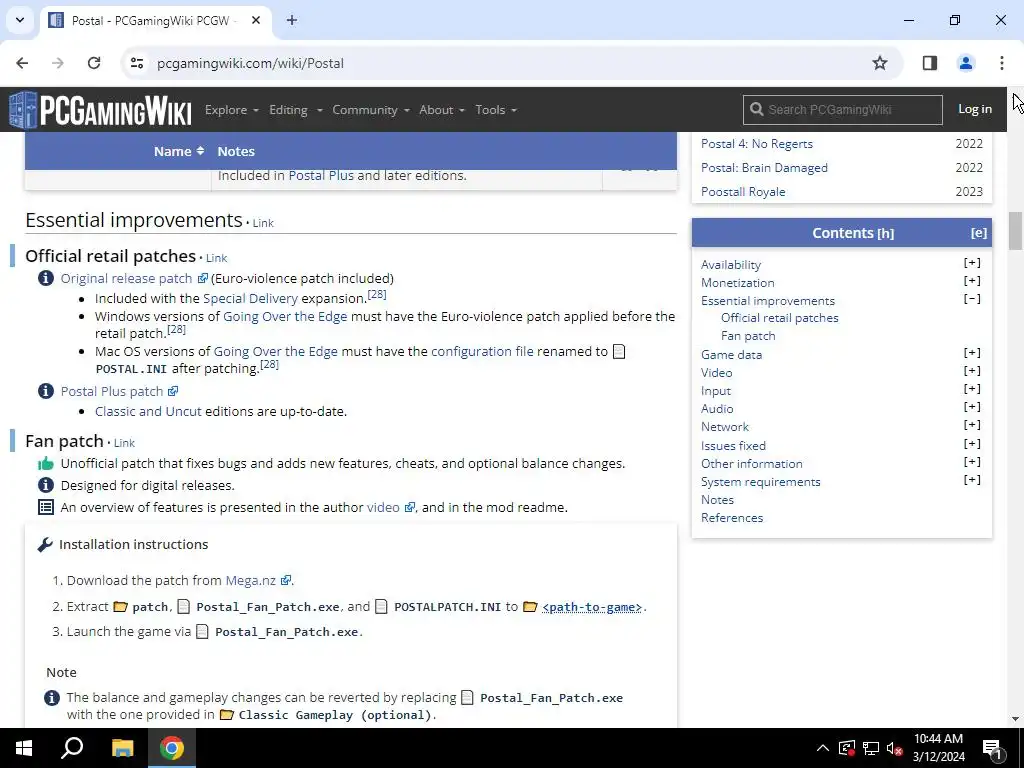Open Classic and Uncut link
1024x768 pixels.
(148, 411)
